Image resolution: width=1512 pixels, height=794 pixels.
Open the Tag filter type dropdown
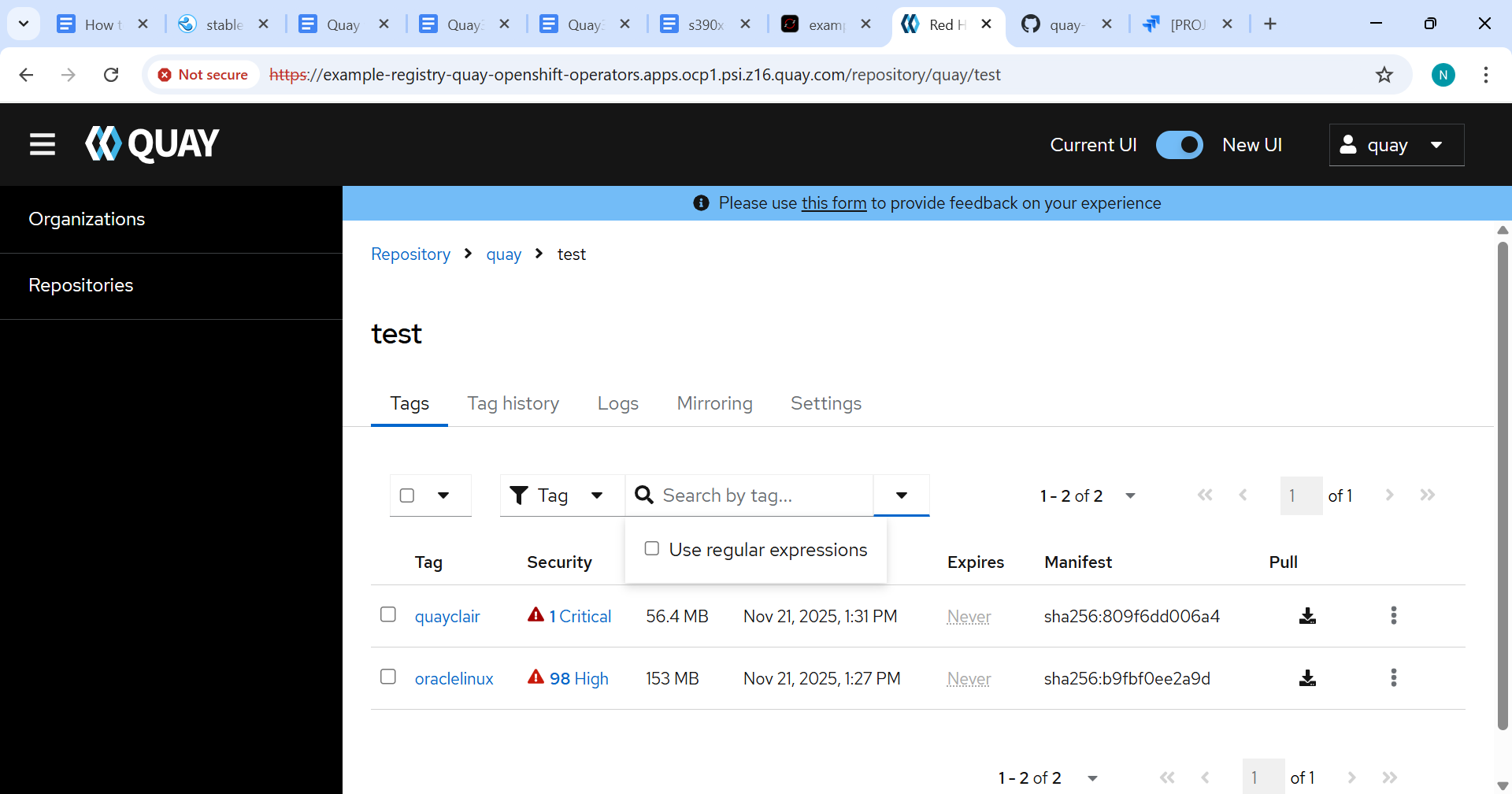click(x=562, y=495)
